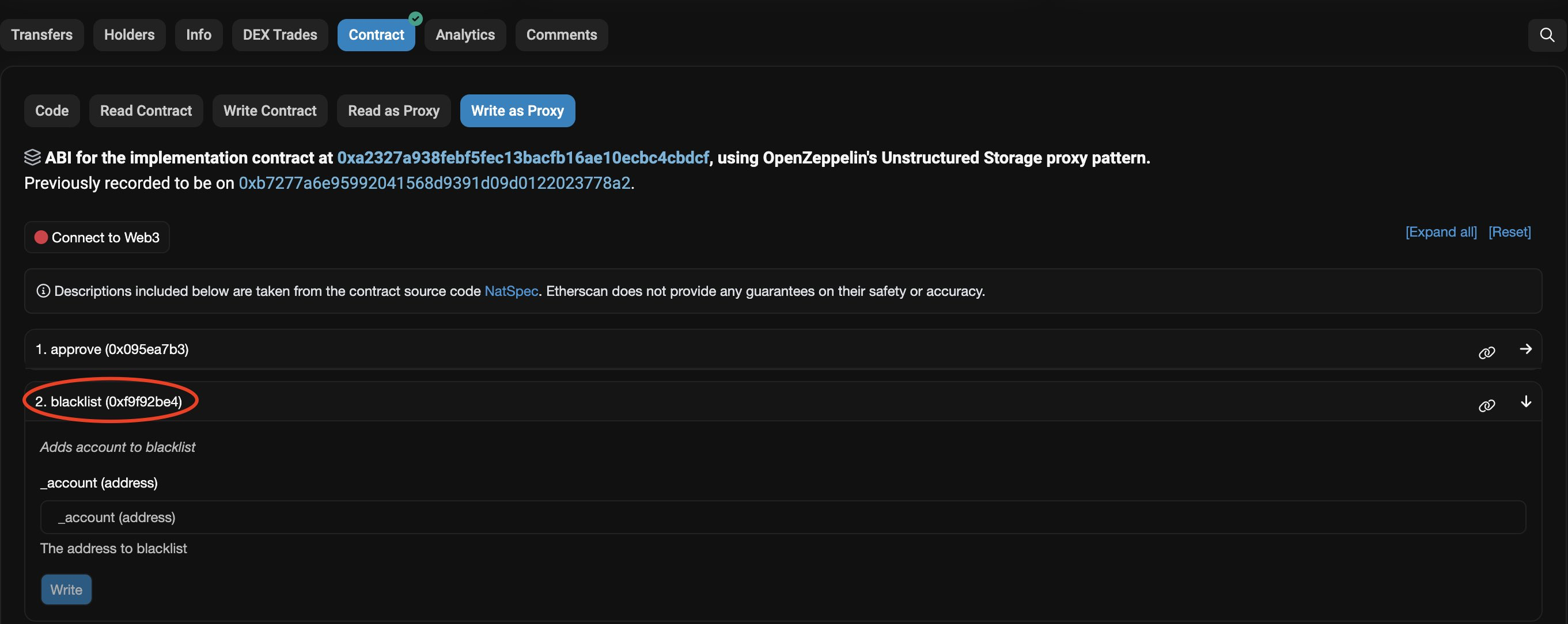1568x624 pixels.
Task: Select the Read as Proxy sub-tab
Action: pos(393,111)
